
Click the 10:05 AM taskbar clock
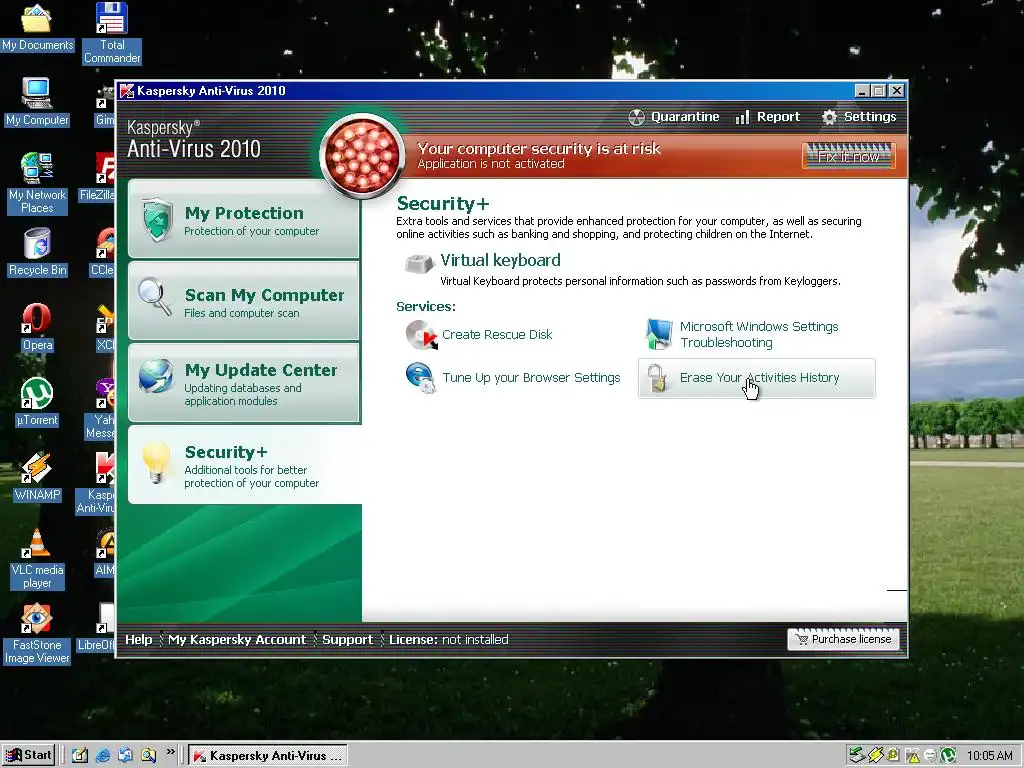click(x=989, y=756)
